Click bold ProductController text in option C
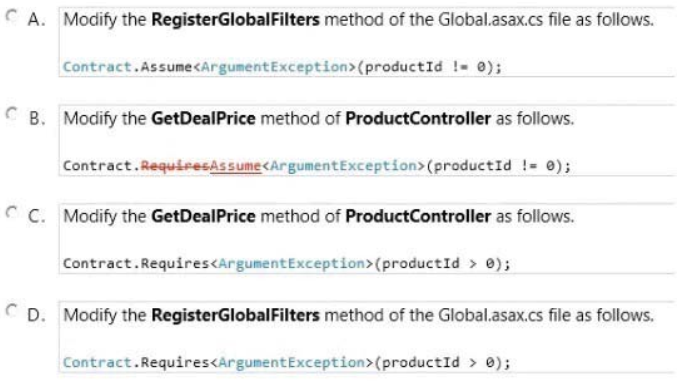This screenshot has width=685, height=383. point(418,216)
